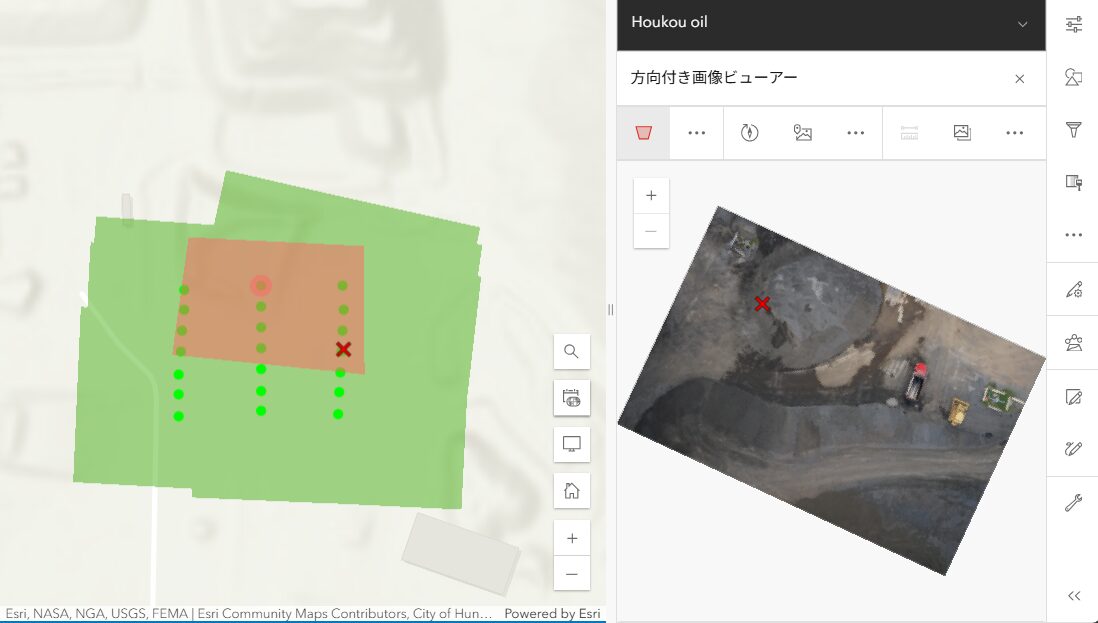The width and height of the screenshot is (1098, 623).
Task: Open the stacked images gallery icon
Action: tap(962, 133)
